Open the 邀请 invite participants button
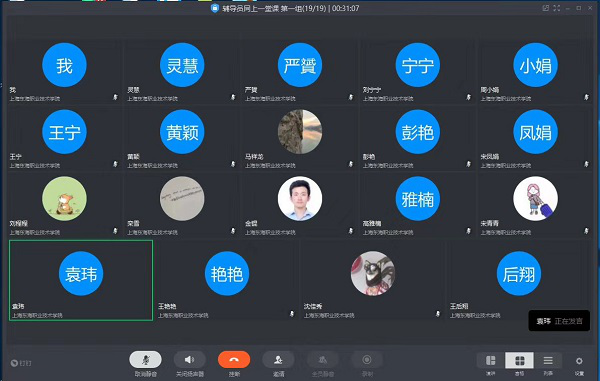600x381 pixels. click(278, 360)
